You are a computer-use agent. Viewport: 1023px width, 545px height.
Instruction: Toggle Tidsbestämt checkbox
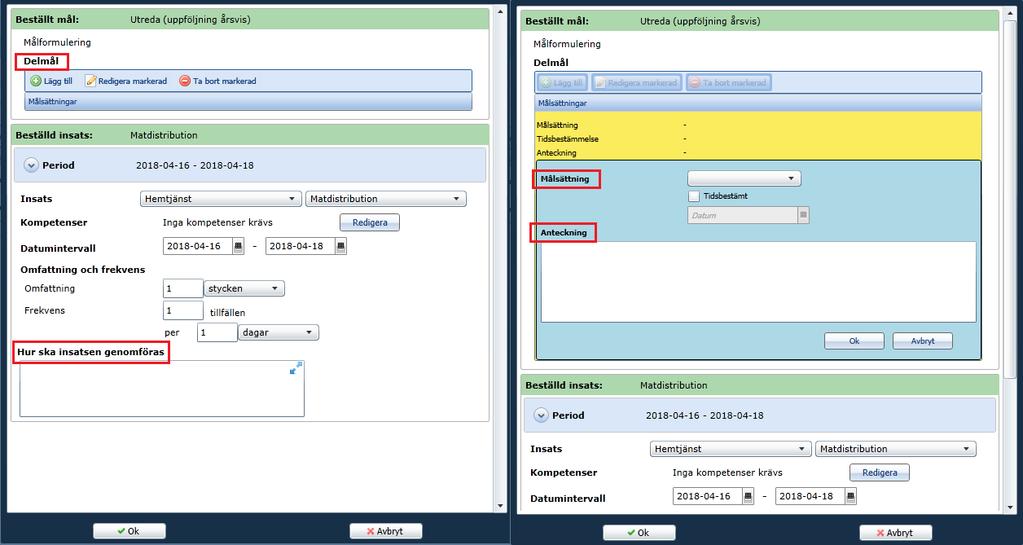coord(694,196)
